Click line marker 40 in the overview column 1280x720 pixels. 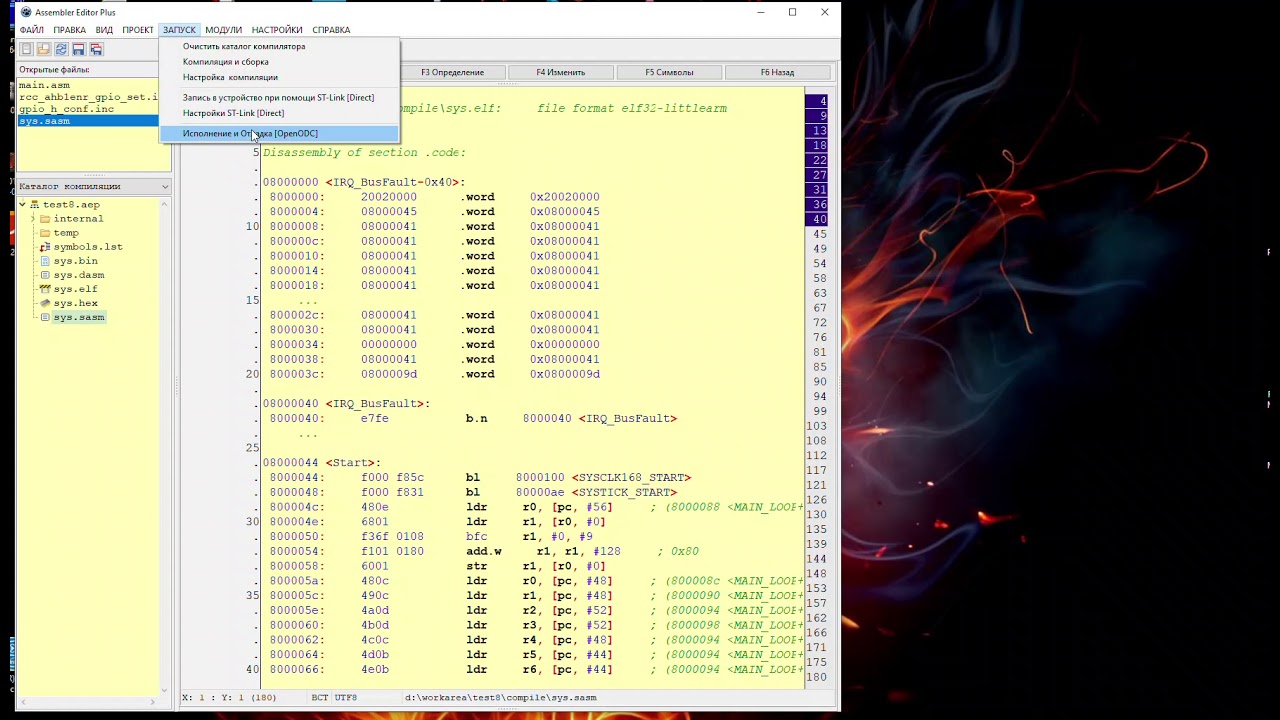819,219
